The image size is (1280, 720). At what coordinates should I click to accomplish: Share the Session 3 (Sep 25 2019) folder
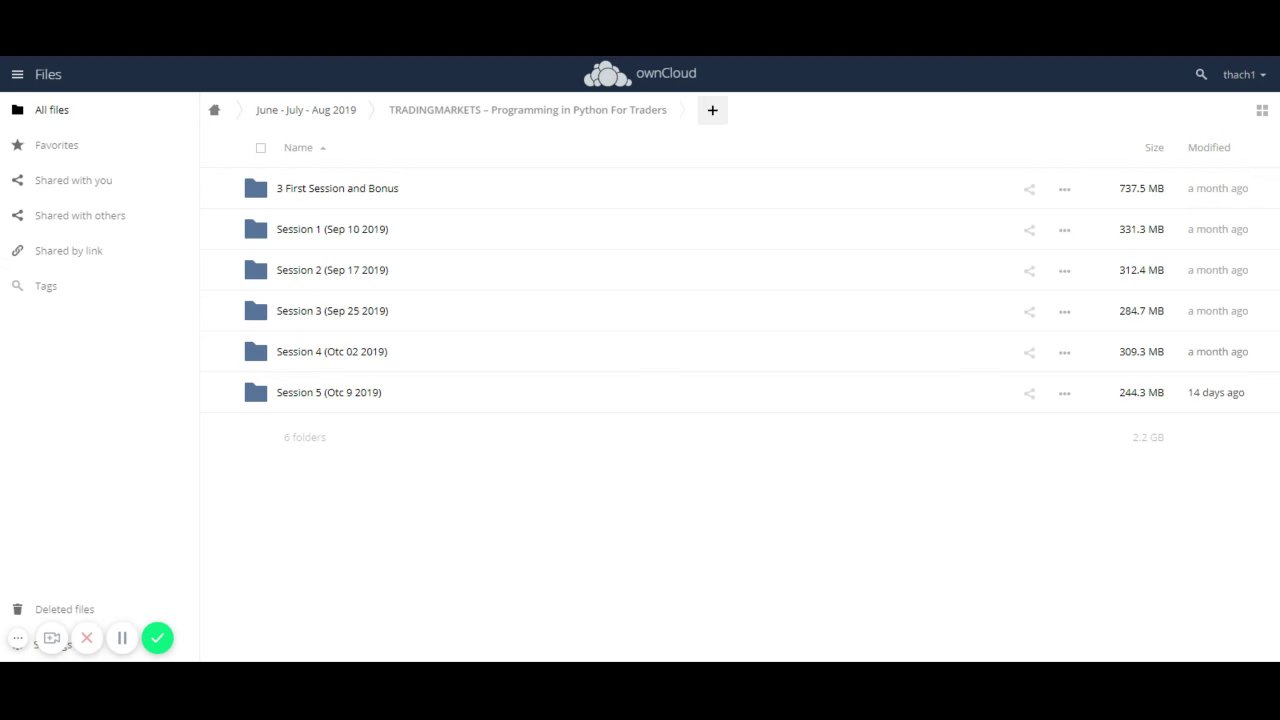click(x=1029, y=312)
